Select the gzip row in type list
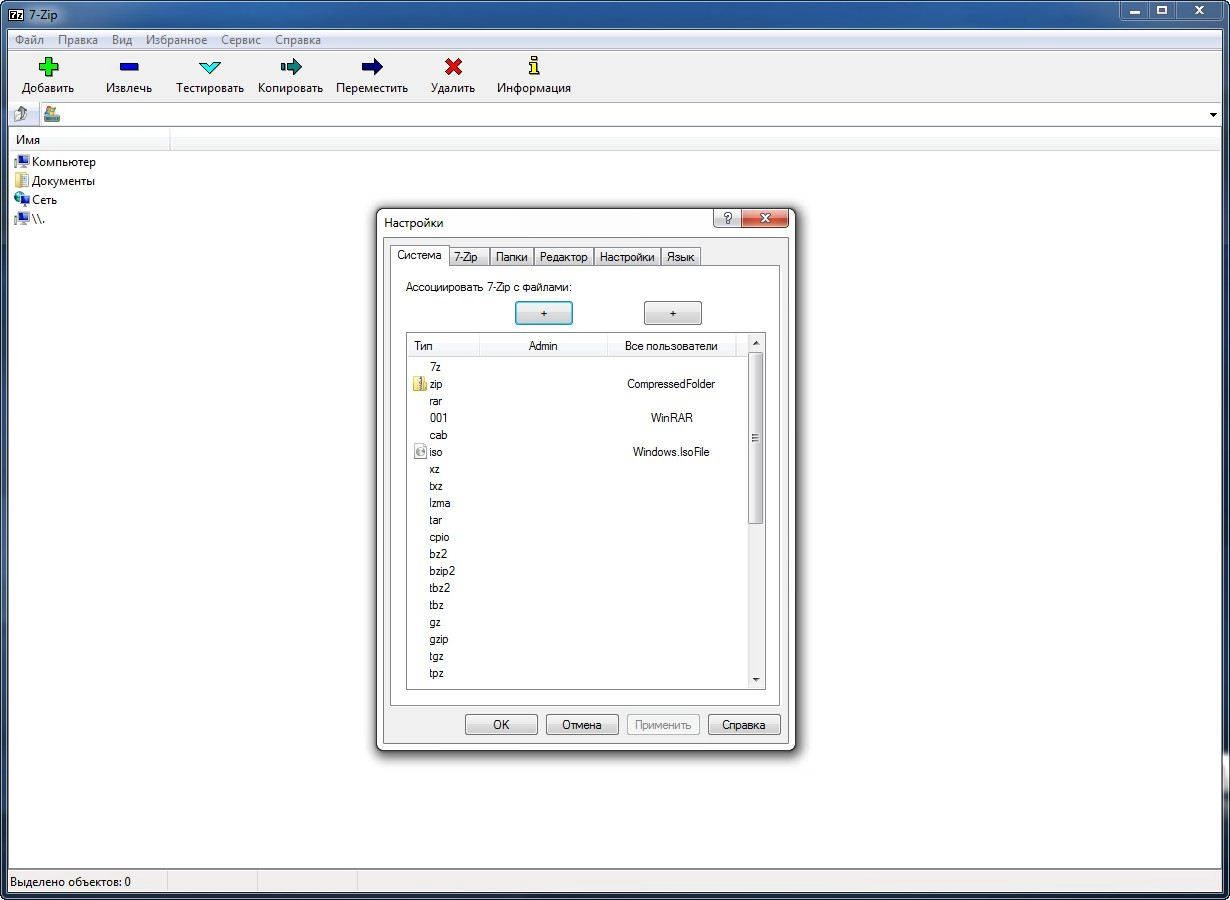Image resolution: width=1230 pixels, height=900 pixels. pos(578,639)
